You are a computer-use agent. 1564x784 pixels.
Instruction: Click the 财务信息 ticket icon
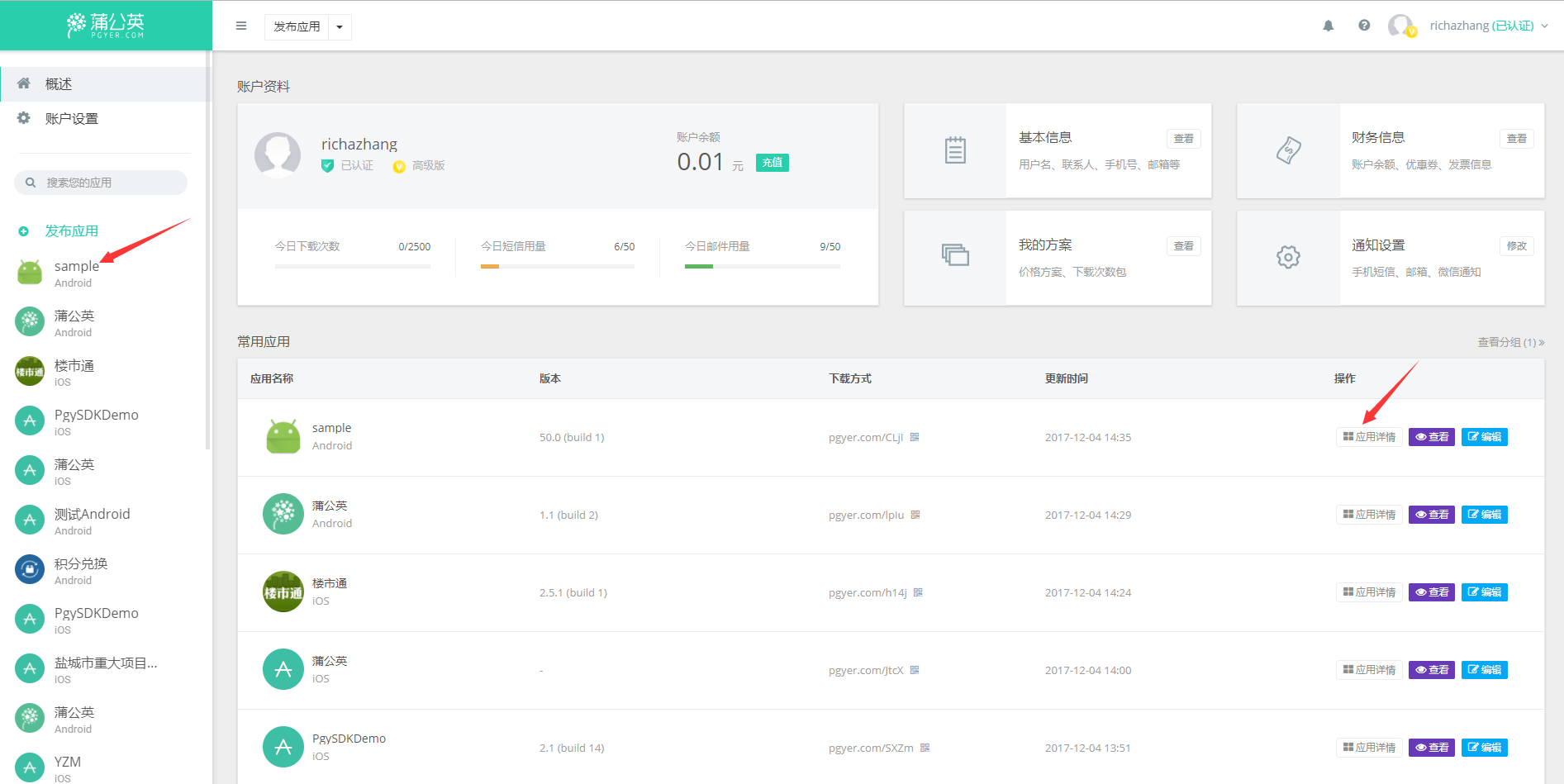(1288, 150)
